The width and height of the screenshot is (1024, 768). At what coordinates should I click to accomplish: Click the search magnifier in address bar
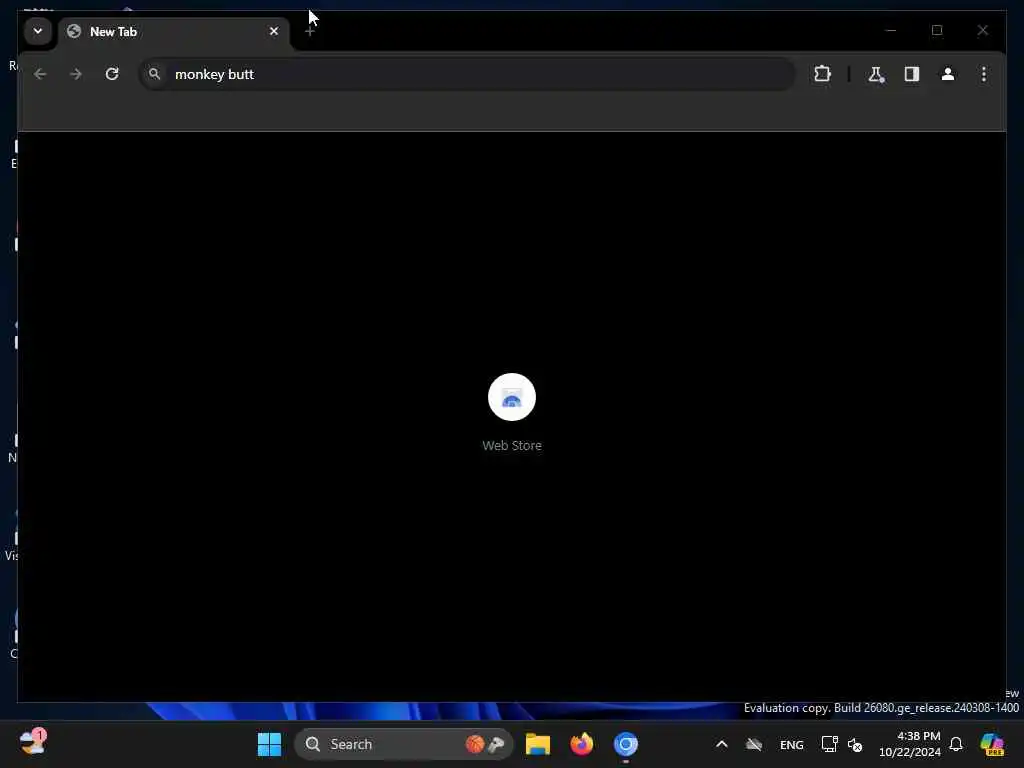point(154,74)
